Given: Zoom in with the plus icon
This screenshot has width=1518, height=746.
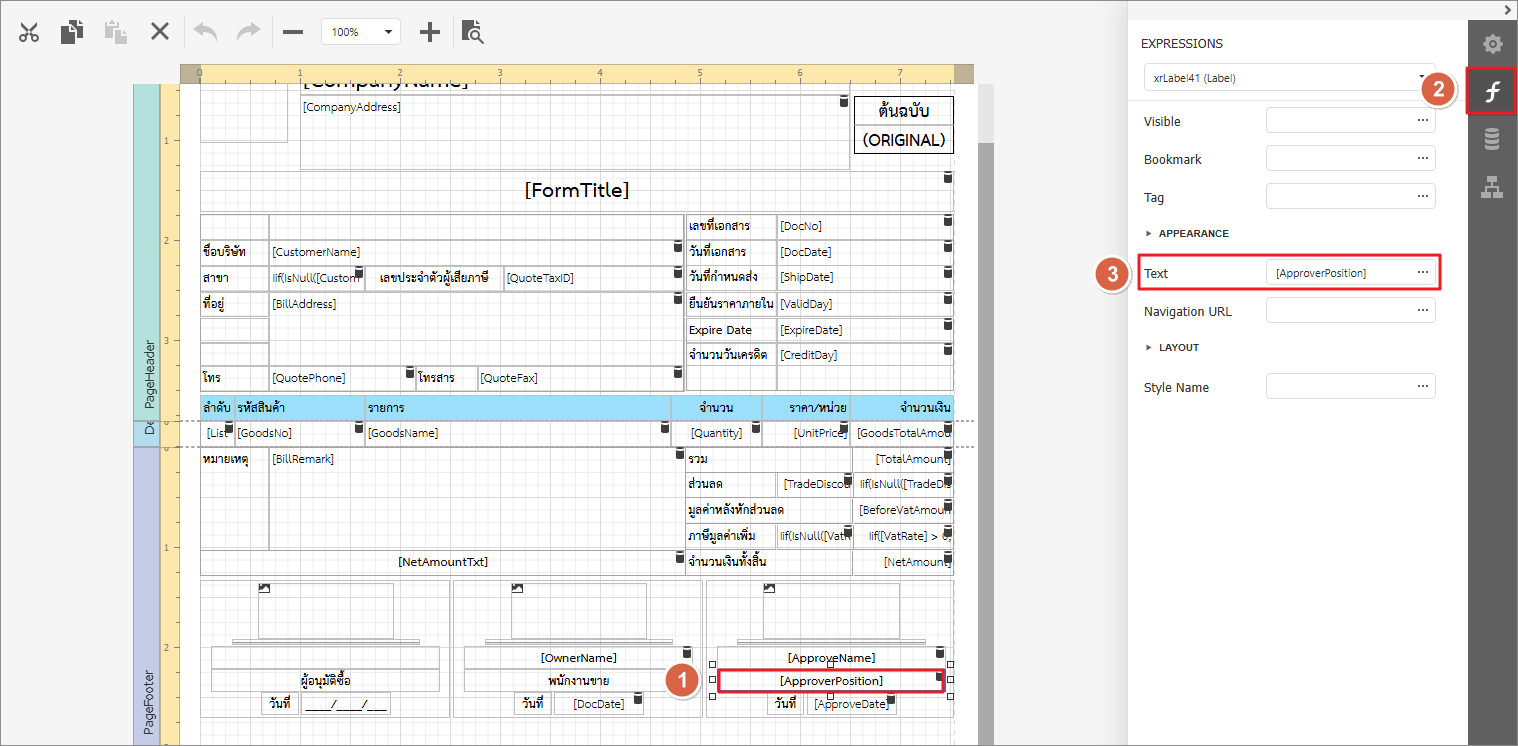Looking at the screenshot, I should pos(429,32).
